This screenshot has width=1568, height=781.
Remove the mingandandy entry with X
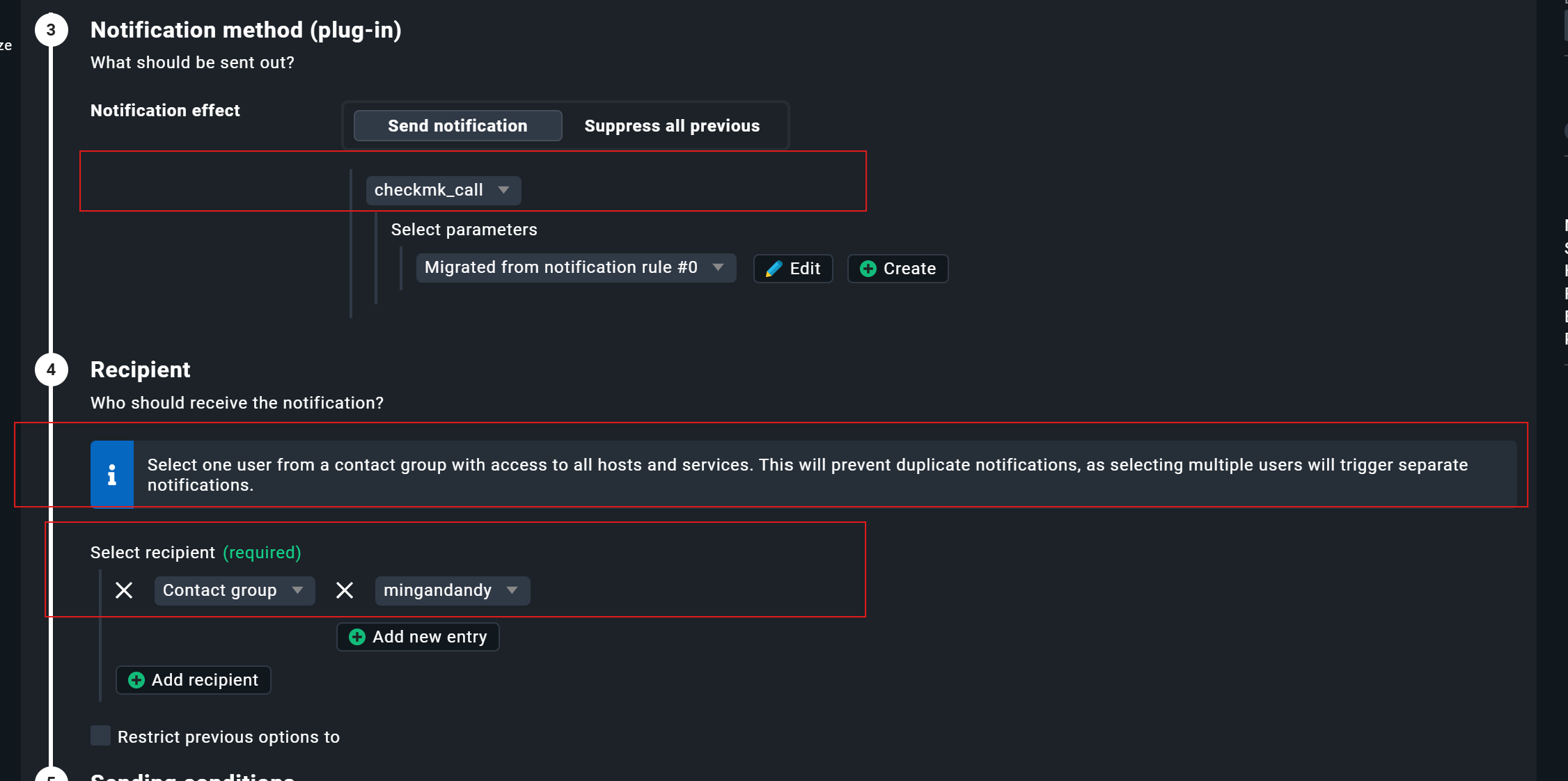tap(345, 590)
